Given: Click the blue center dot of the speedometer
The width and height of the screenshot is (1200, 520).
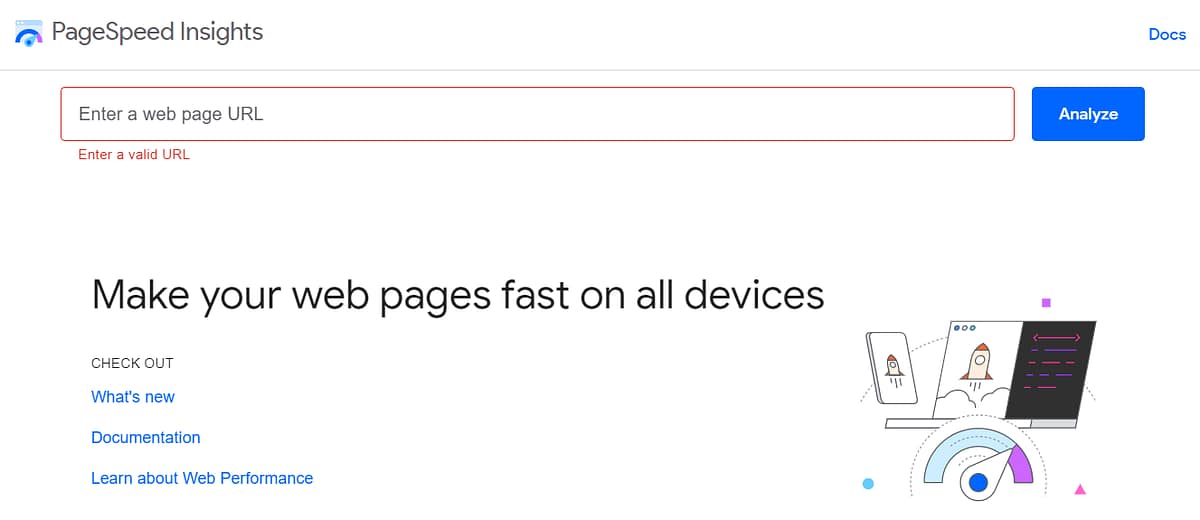Looking at the screenshot, I should click(x=978, y=484).
